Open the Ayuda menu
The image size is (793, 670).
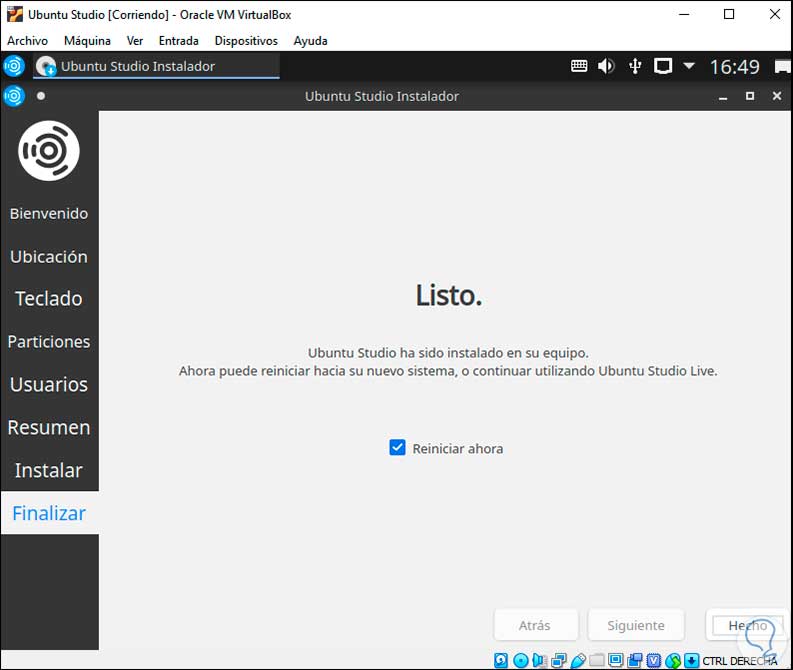pos(311,40)
